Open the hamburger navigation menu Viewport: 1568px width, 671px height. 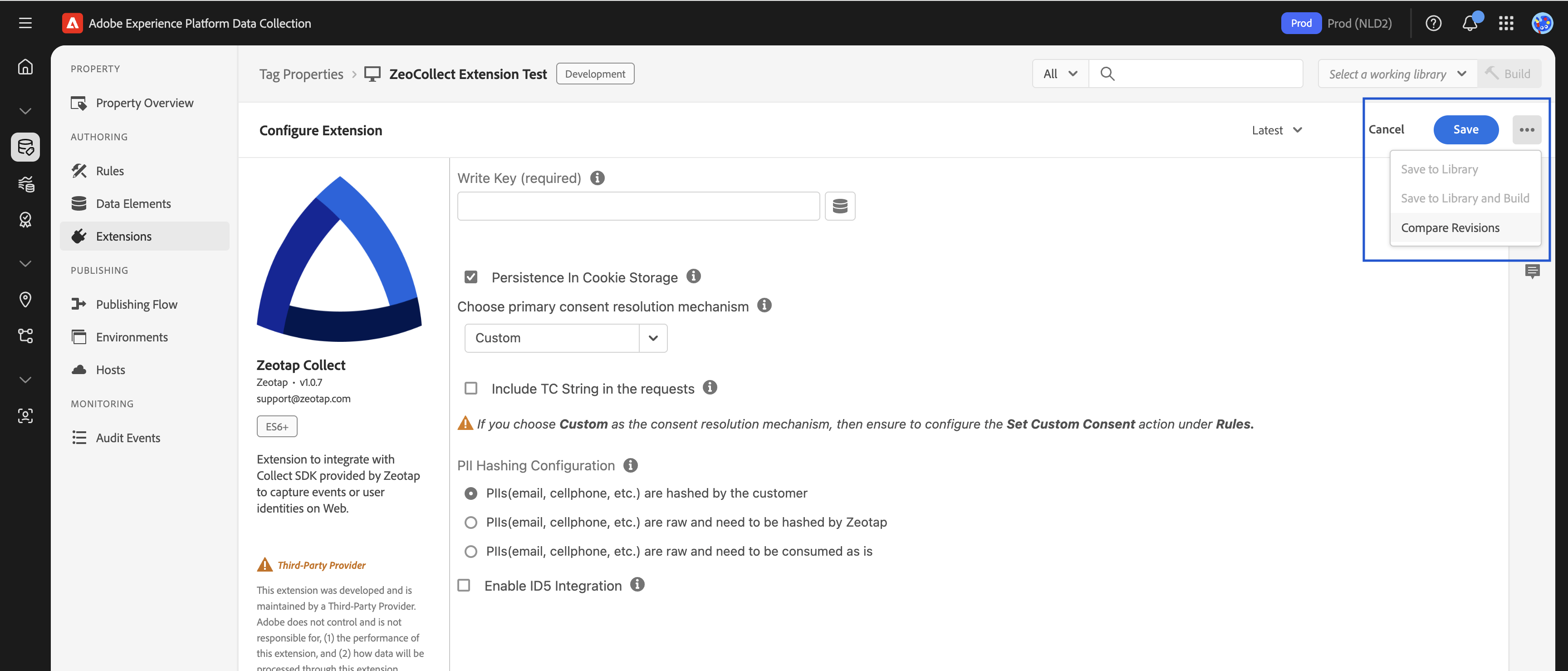click(x=25, y=23)
